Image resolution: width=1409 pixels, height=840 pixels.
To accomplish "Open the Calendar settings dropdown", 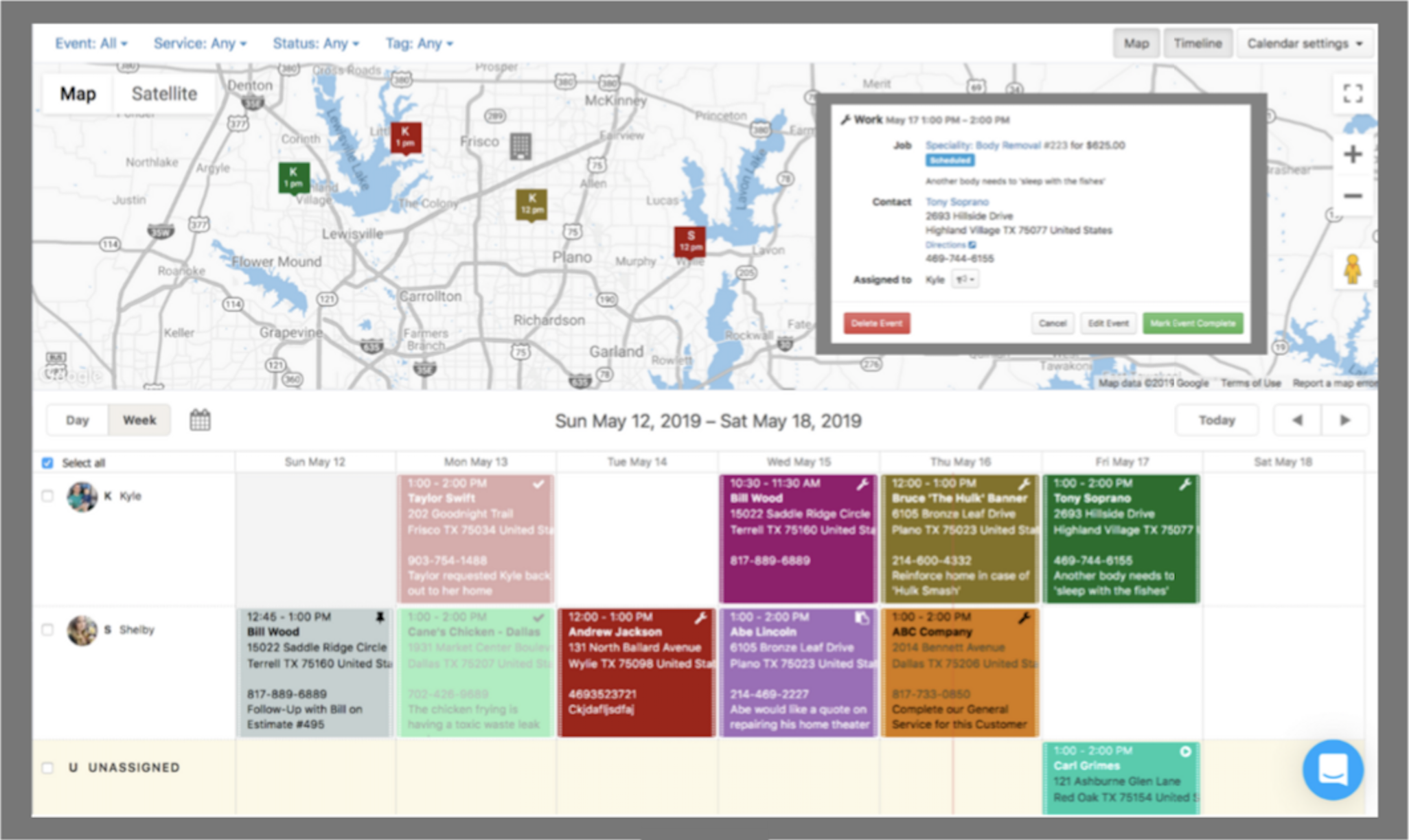I will coord(1304,43).
